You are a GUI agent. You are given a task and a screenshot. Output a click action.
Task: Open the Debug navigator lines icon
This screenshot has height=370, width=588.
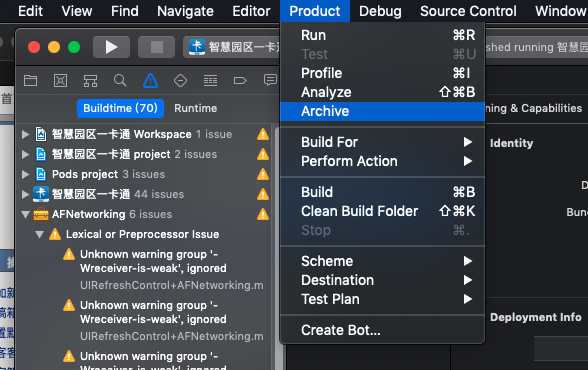point(210,80)
